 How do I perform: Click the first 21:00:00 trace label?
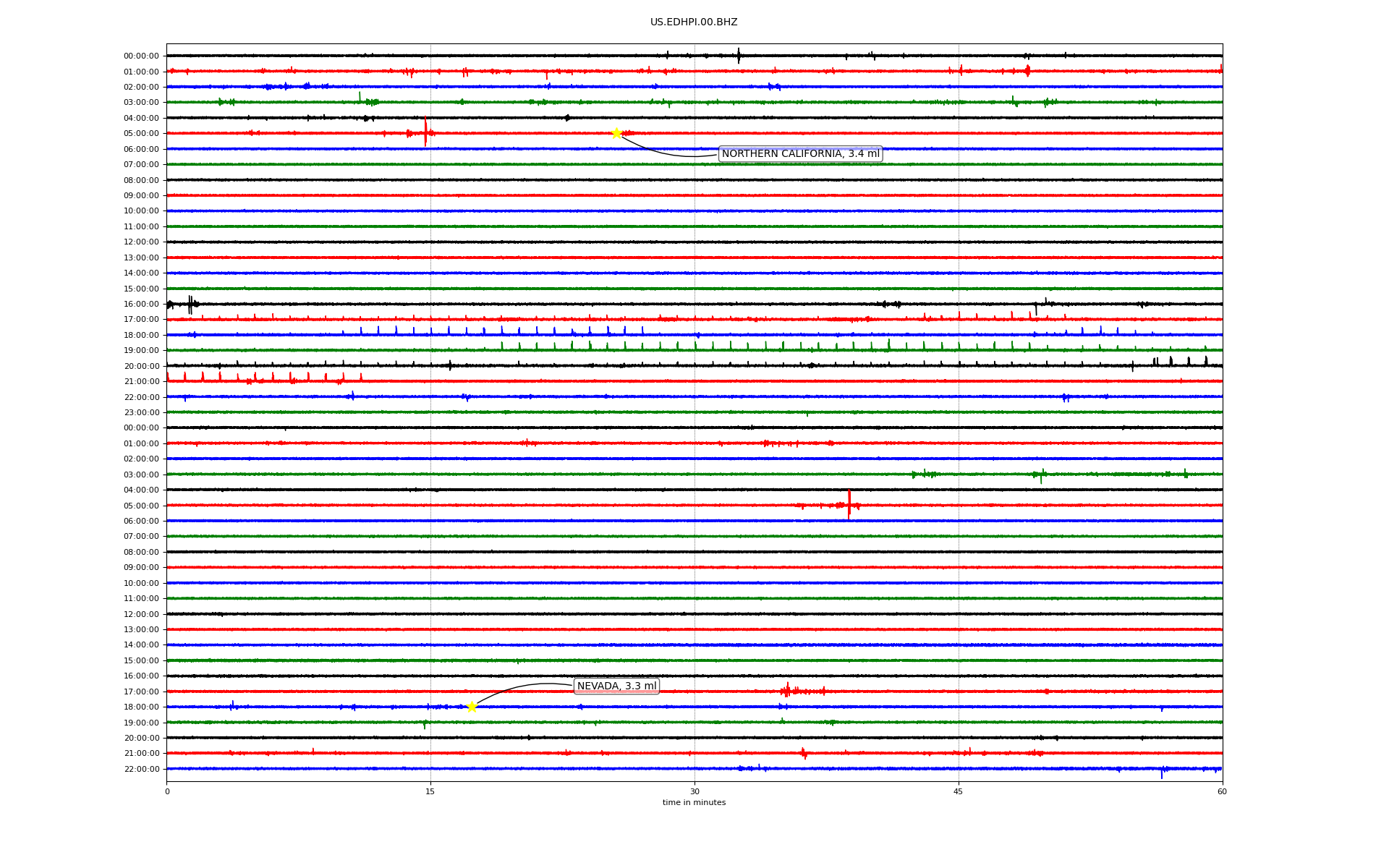141,382
